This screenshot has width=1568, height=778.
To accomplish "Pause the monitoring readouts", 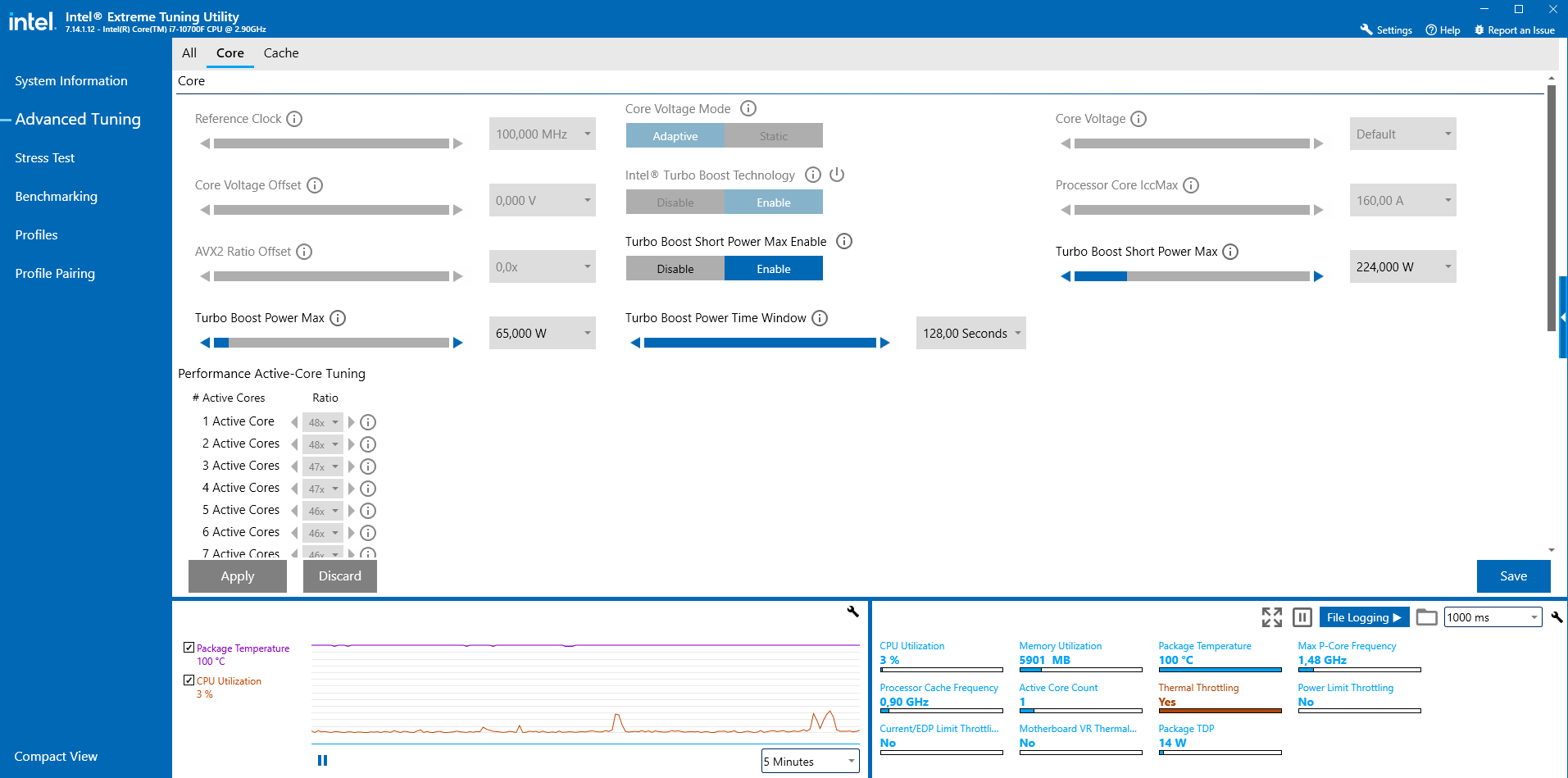I will (x=1302, y=617).
